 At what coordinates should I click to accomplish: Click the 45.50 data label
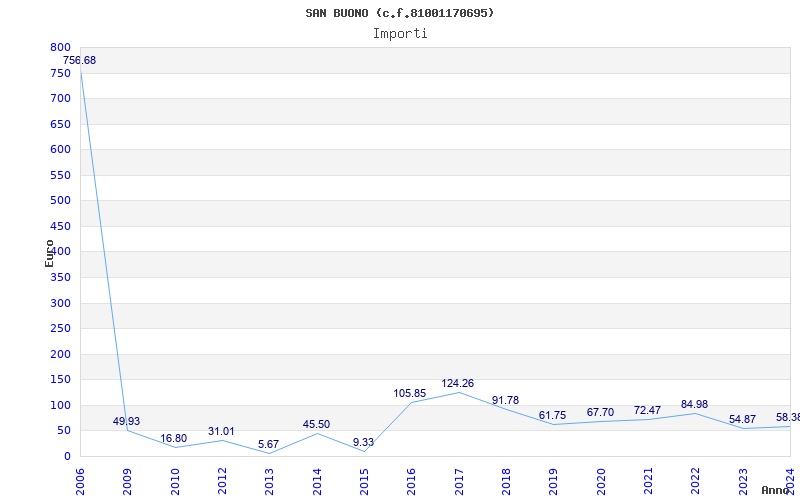point(316,424)
